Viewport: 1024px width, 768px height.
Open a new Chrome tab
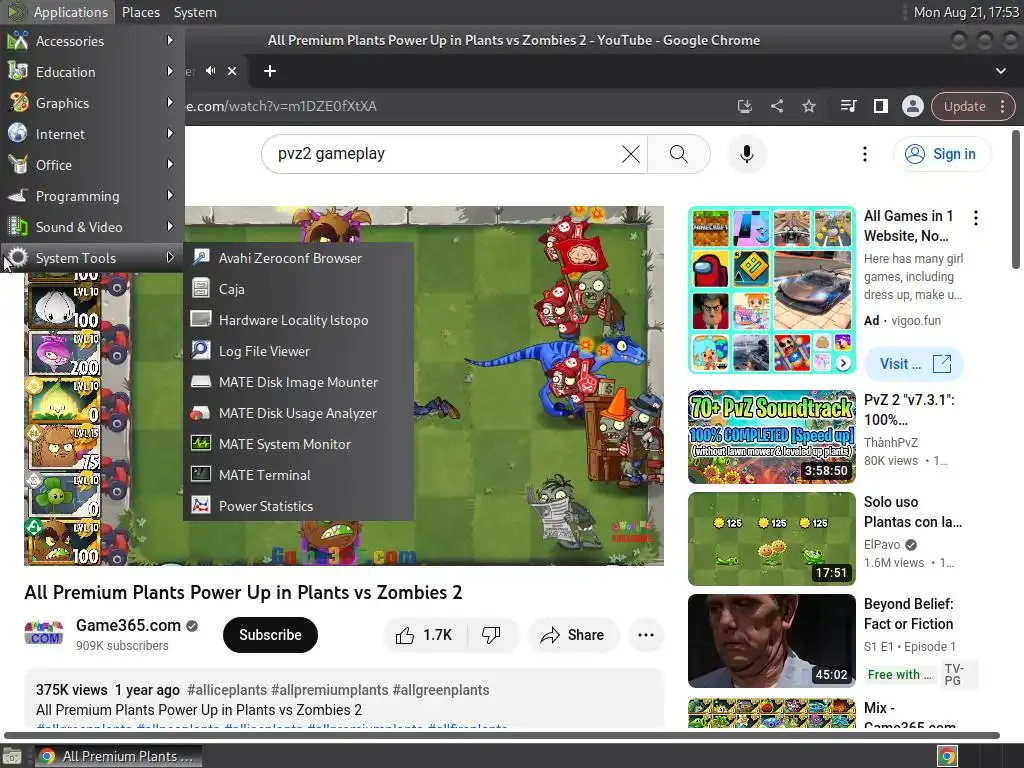(x=270, y=71)
